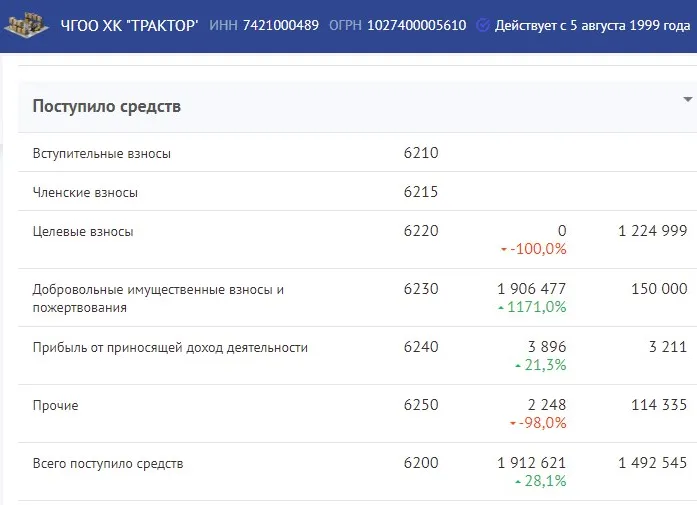Image resolution: width=697 pixels, height=505 pixels.
Task: Click the value 1 912 621 total
Action: 531,463
